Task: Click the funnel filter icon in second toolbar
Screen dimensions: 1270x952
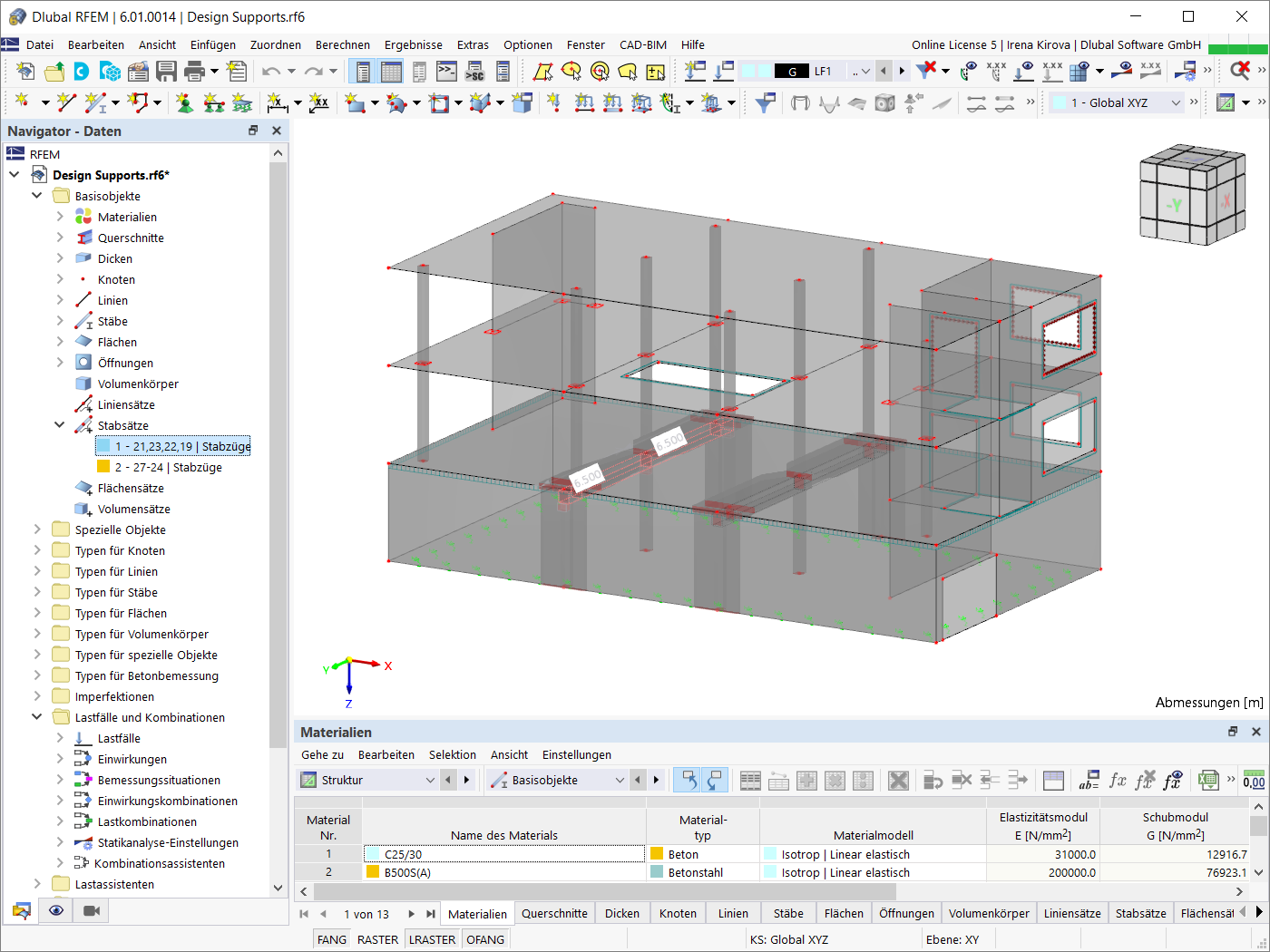Action: (765, 102)
